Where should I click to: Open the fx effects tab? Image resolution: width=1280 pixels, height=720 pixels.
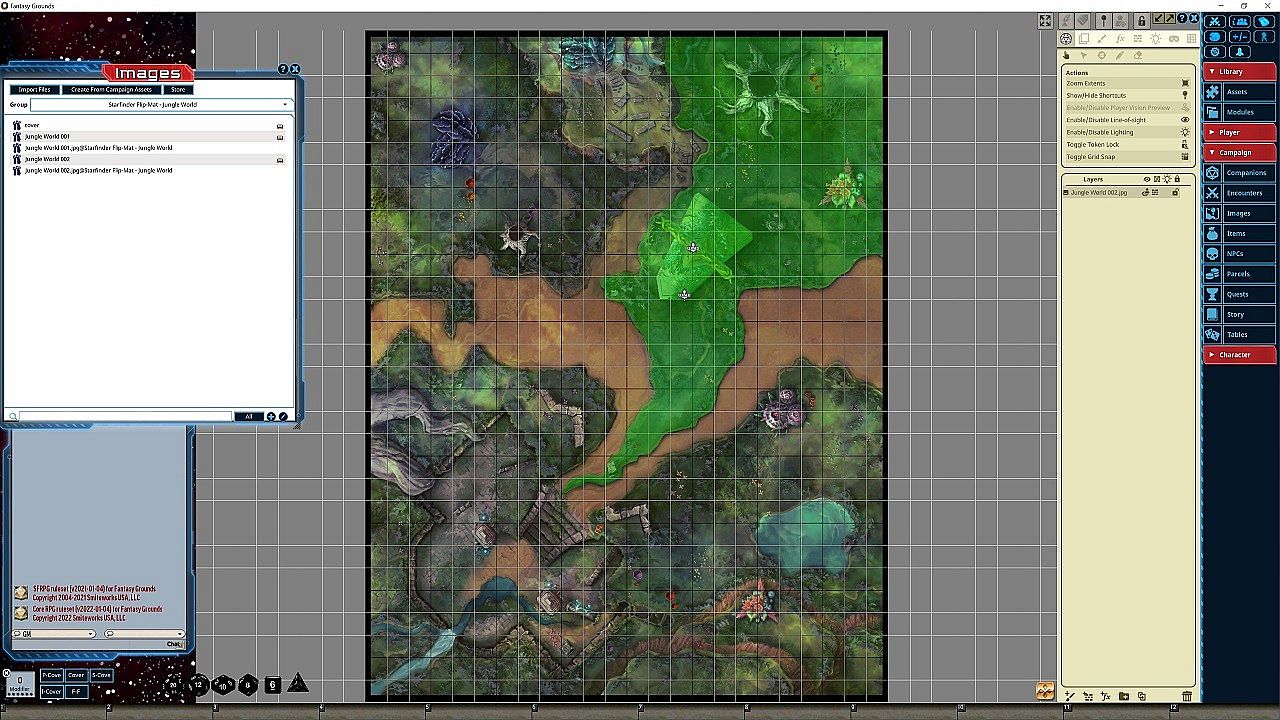pyautogui.click(x=1120, y=39)
